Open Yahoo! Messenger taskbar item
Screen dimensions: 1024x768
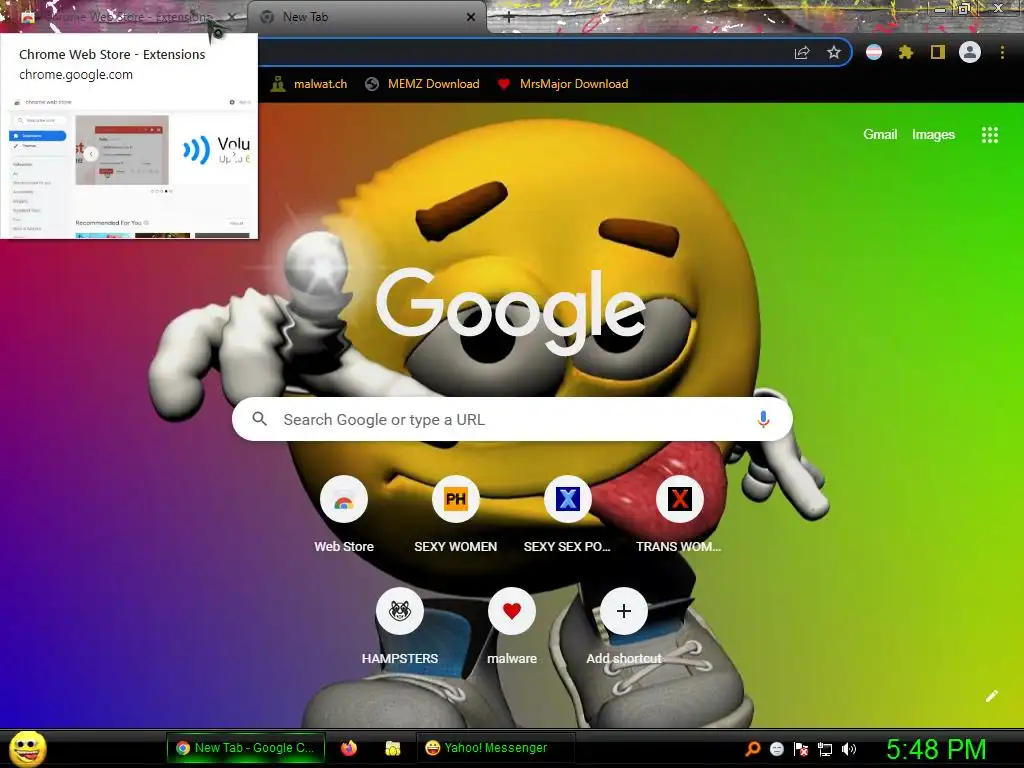pos(496,748)
